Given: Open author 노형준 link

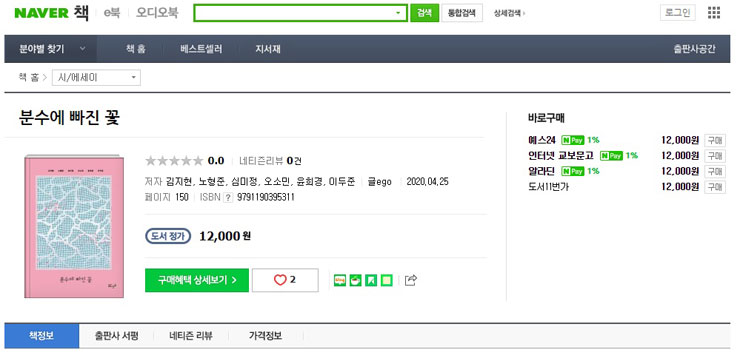Looking at the screenshot, I should pyautogui.click(x=212, y=182).
